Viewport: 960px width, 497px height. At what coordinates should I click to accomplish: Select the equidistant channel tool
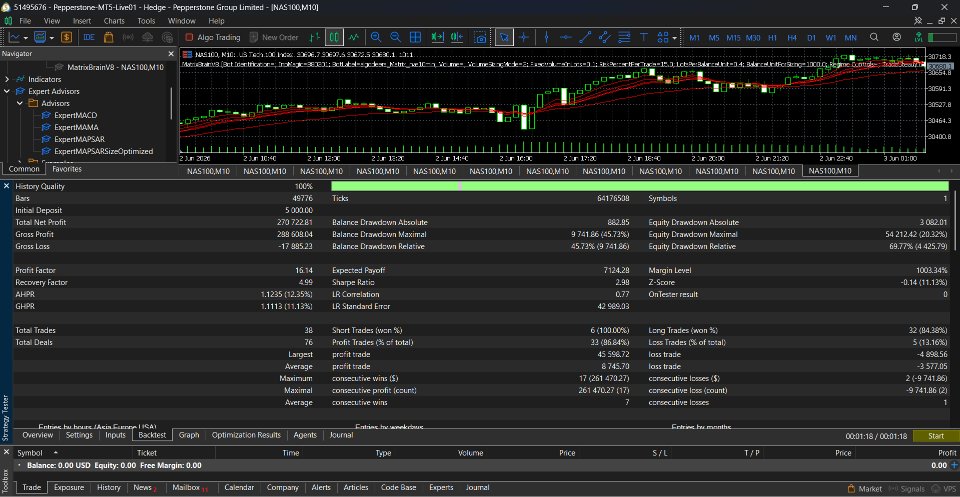(605, 37)
